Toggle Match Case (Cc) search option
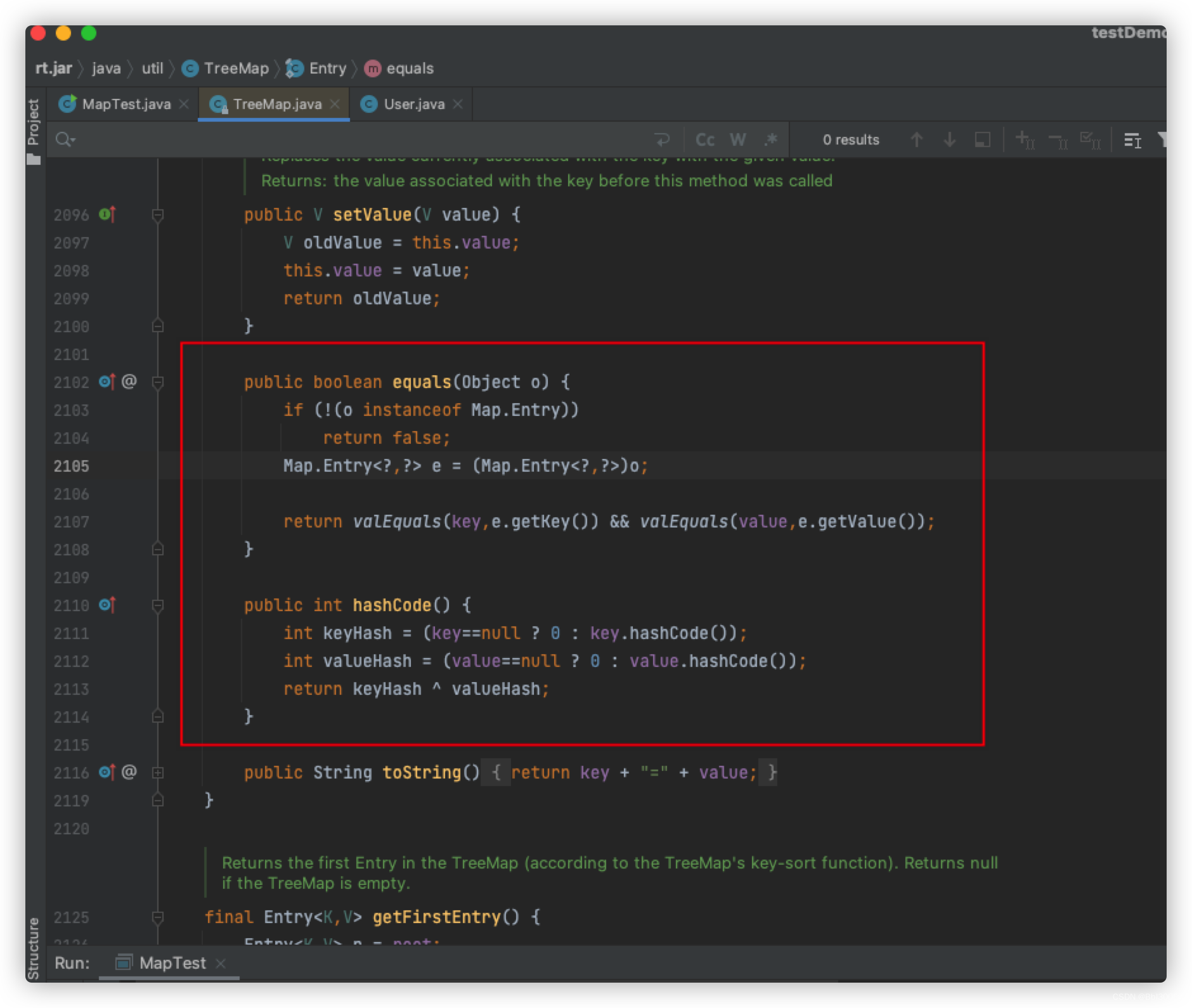The height and width of the screenshot is (1008, 1192). point(705,139)
